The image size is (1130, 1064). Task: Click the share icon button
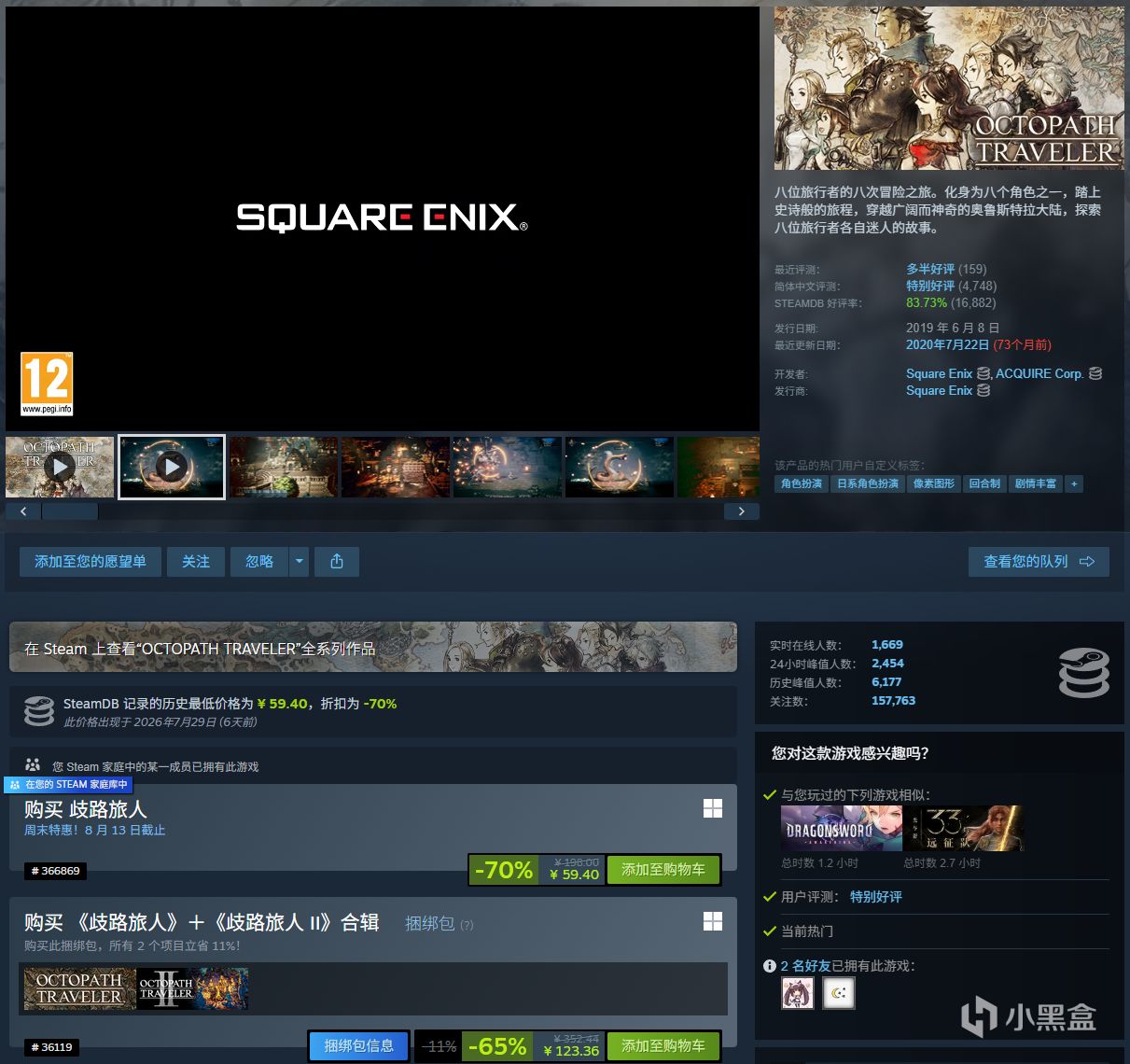pyautogui.click(x=337, y=561)
